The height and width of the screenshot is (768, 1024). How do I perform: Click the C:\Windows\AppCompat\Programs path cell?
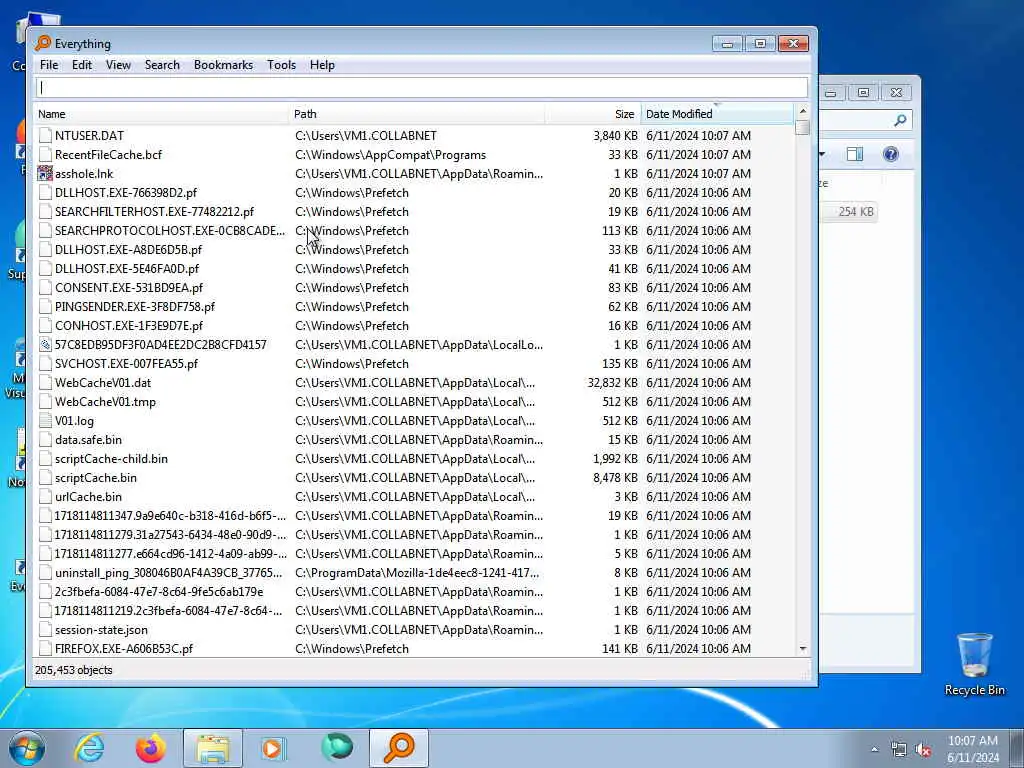click(391, 155)
